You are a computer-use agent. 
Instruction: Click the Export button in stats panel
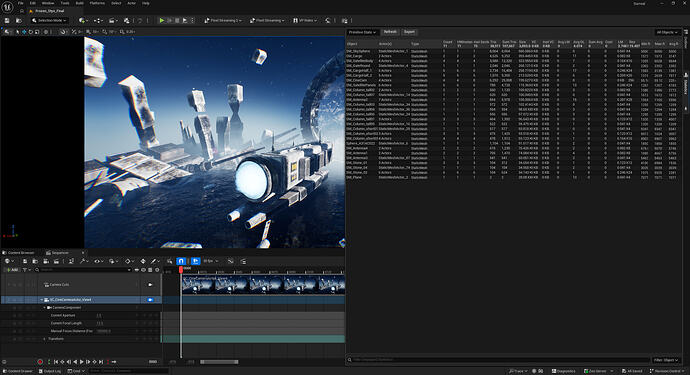409,32
